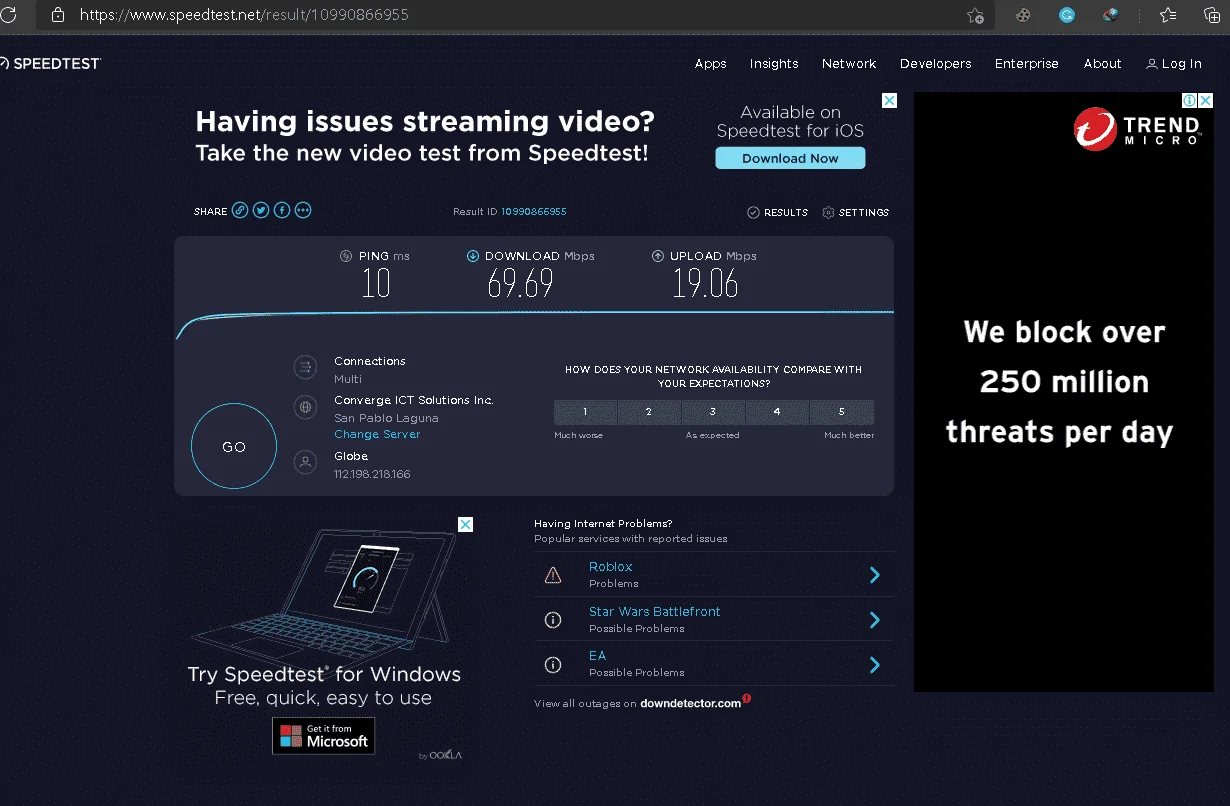Share result on Facebook icon
The height and width of the screenshot is (806, 1230).
pos(282,210)
